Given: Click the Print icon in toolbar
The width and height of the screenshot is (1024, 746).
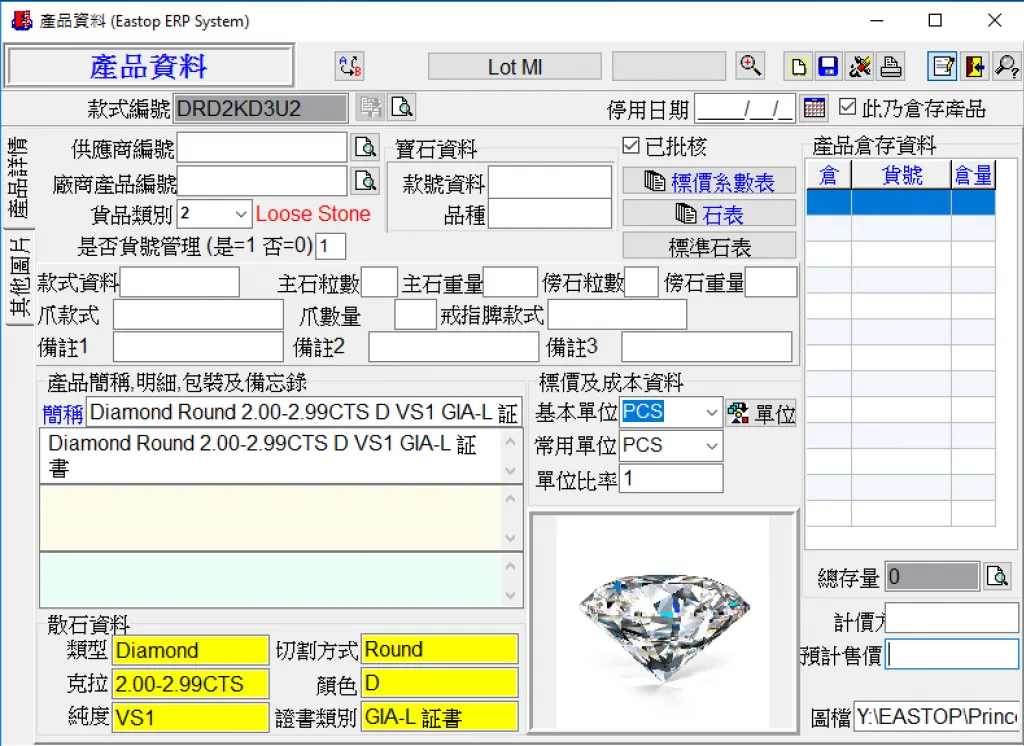Looking at the screenshot, I should [x=891, y=67].
